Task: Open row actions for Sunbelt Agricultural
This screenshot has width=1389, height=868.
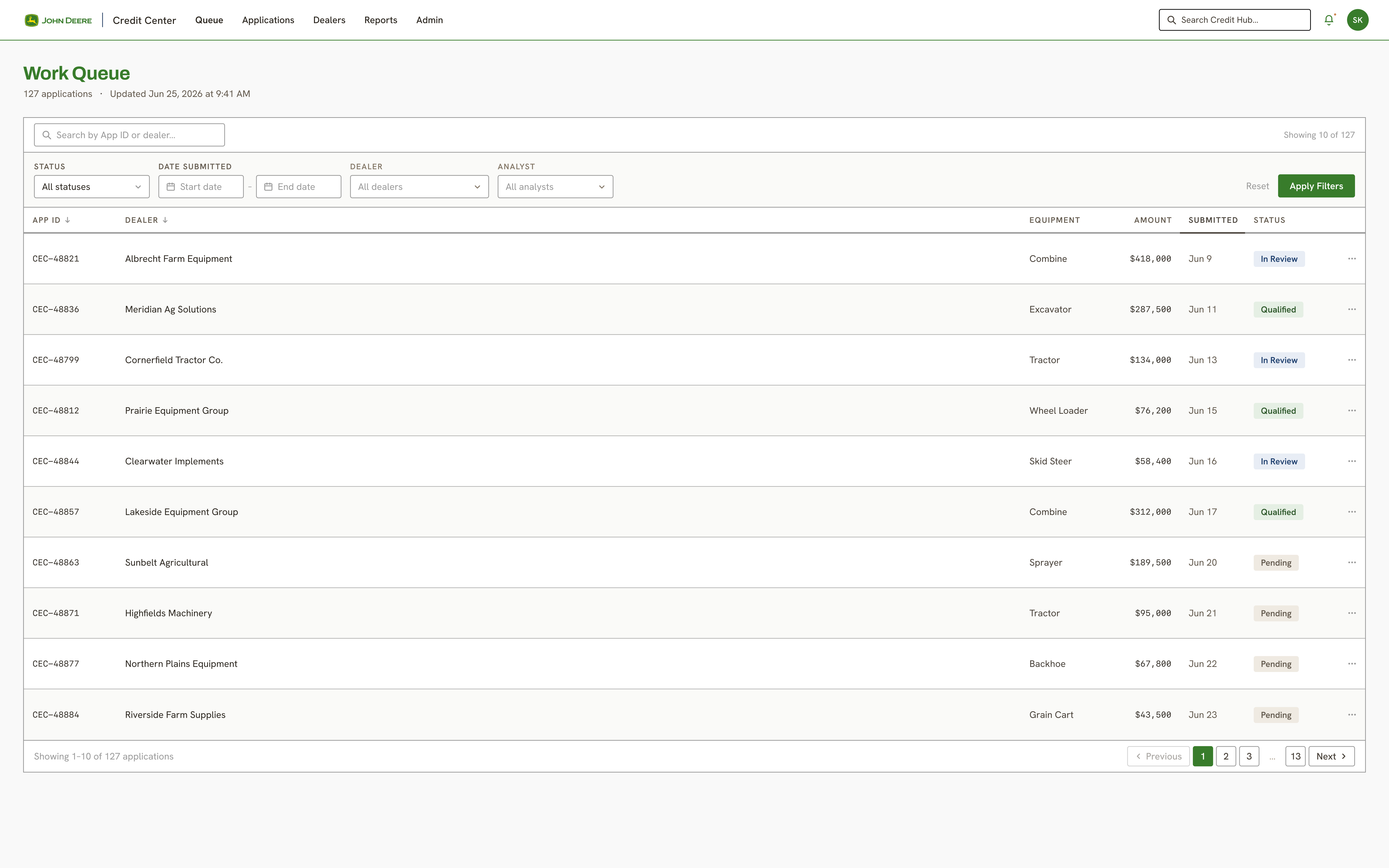Action: click(1352, 563)
